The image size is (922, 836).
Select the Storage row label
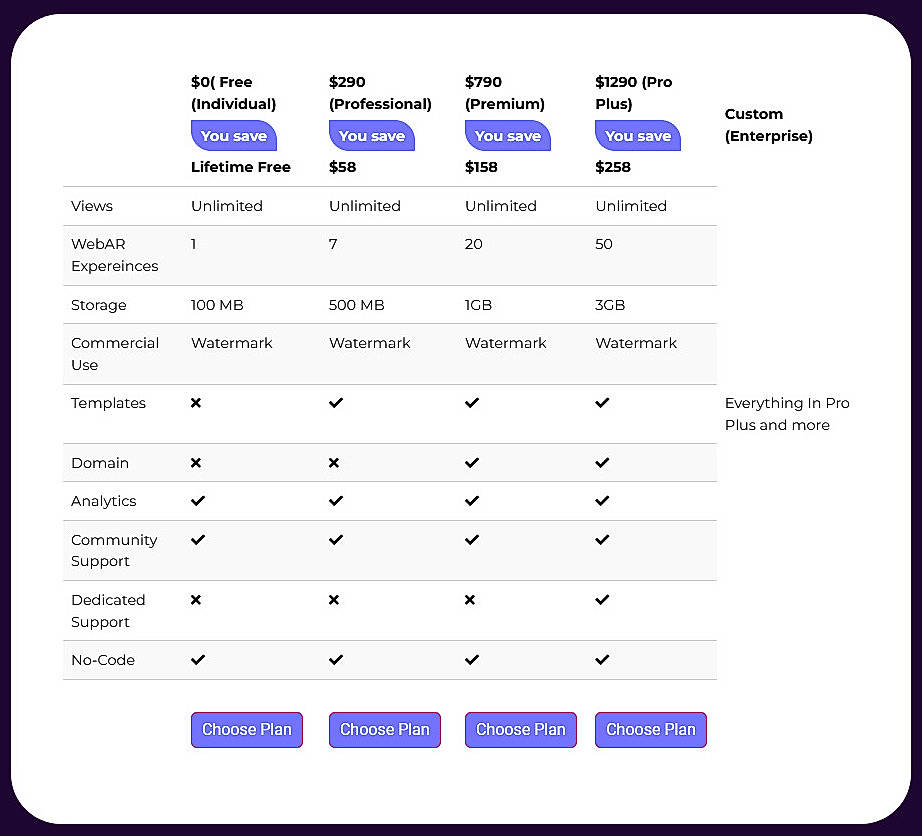[x=98, y=305]
